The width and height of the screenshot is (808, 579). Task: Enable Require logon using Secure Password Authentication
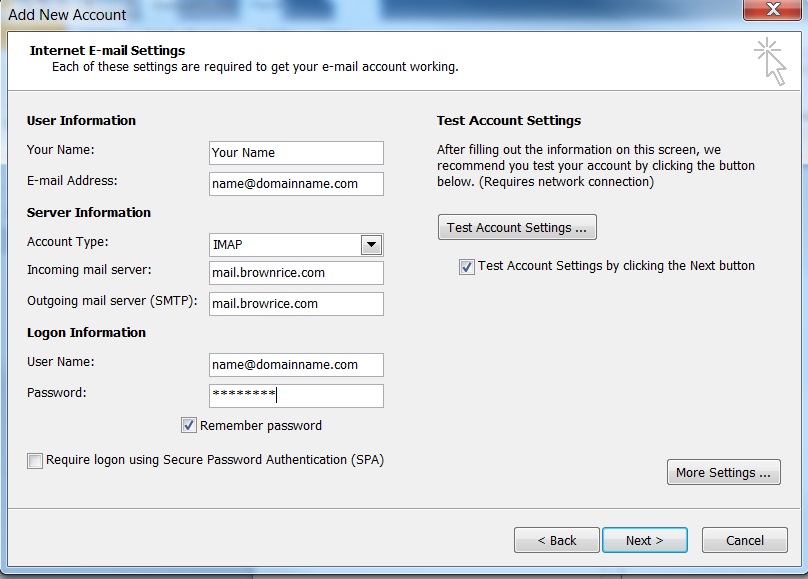click(35, 461)
